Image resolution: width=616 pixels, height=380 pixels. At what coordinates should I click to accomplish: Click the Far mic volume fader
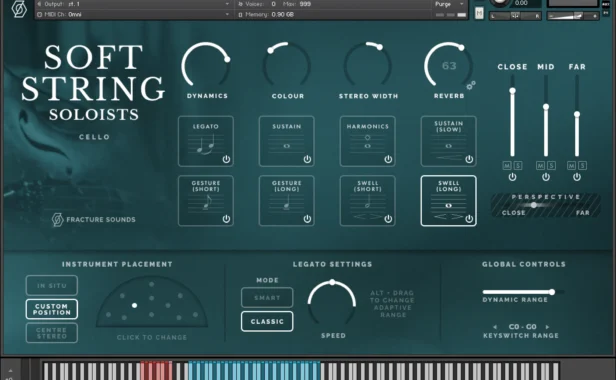[x=577, y=116]
